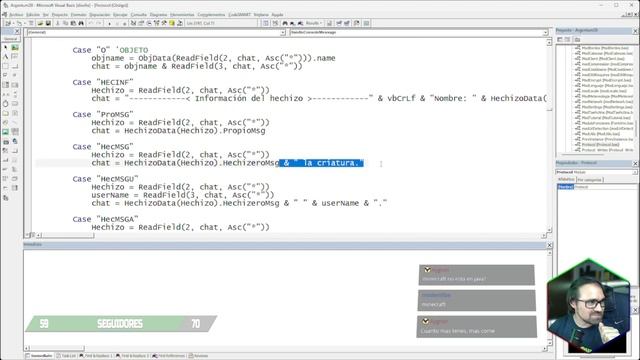The image size is (640, 360).
Task: Select the TextBox control in the toolbox
Action: pyautogui.click(x=15, y=57)
